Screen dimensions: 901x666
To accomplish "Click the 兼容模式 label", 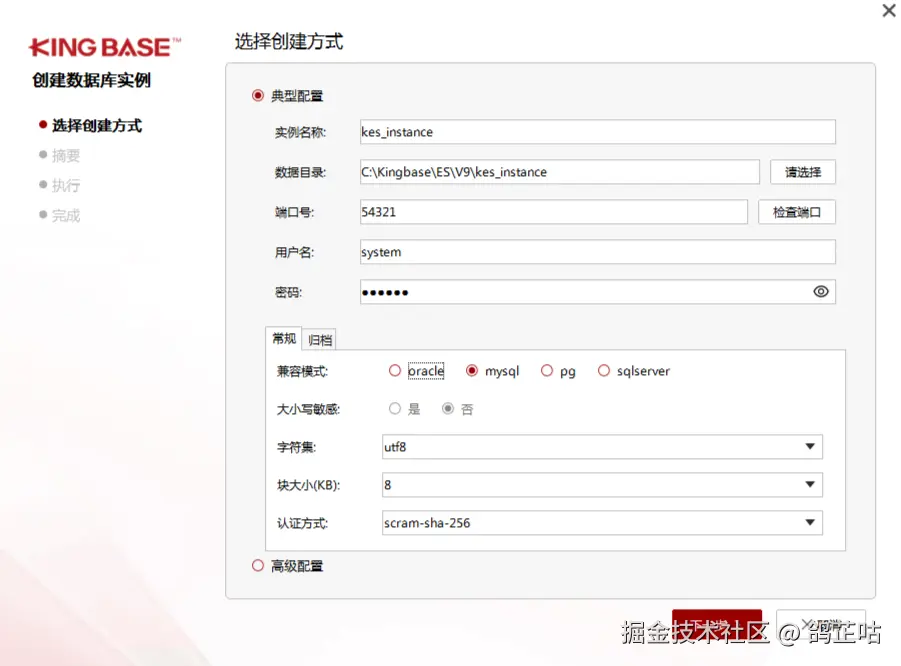I will coord(302,371).
